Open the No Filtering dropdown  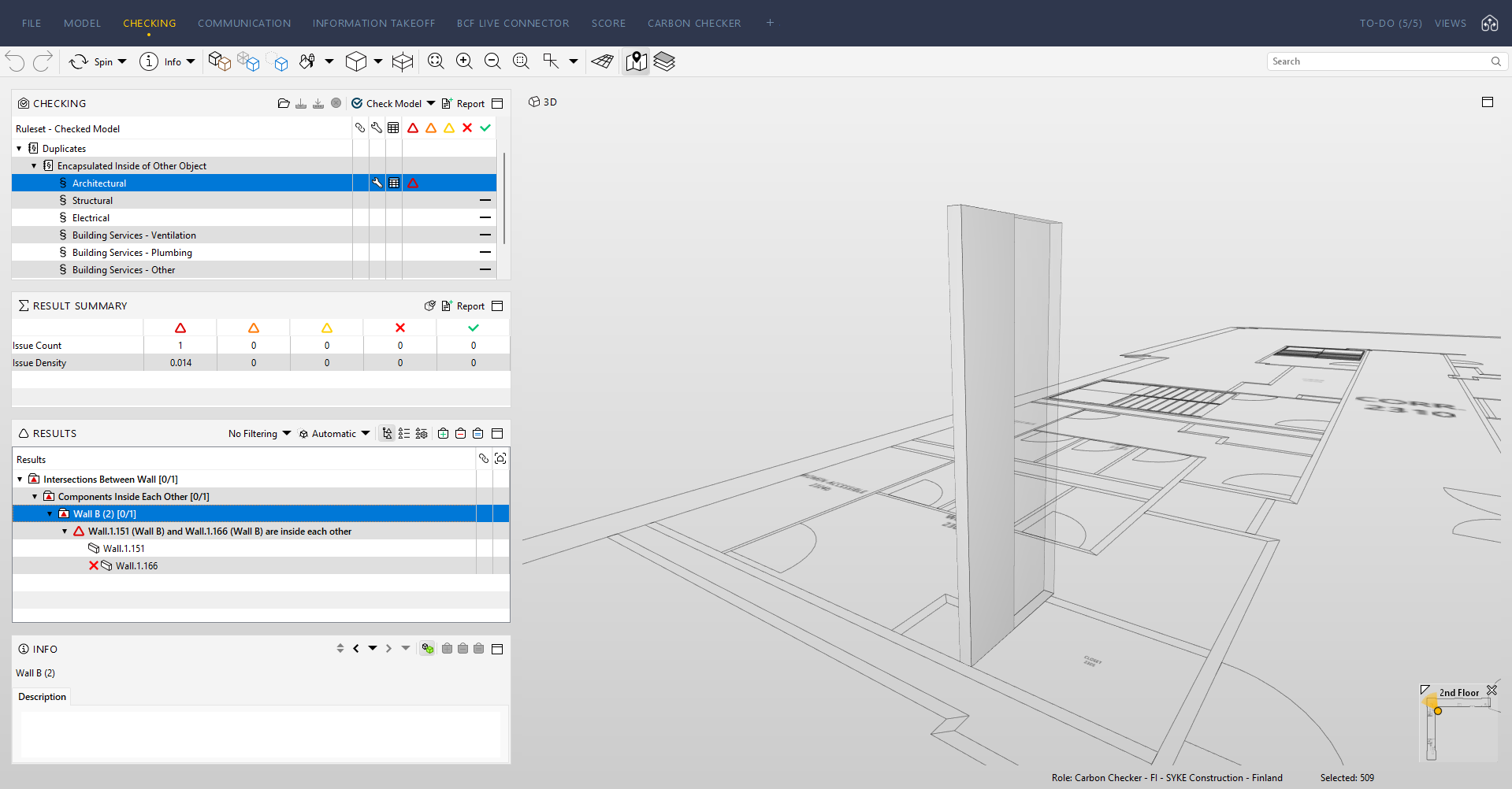click(259, 434)
